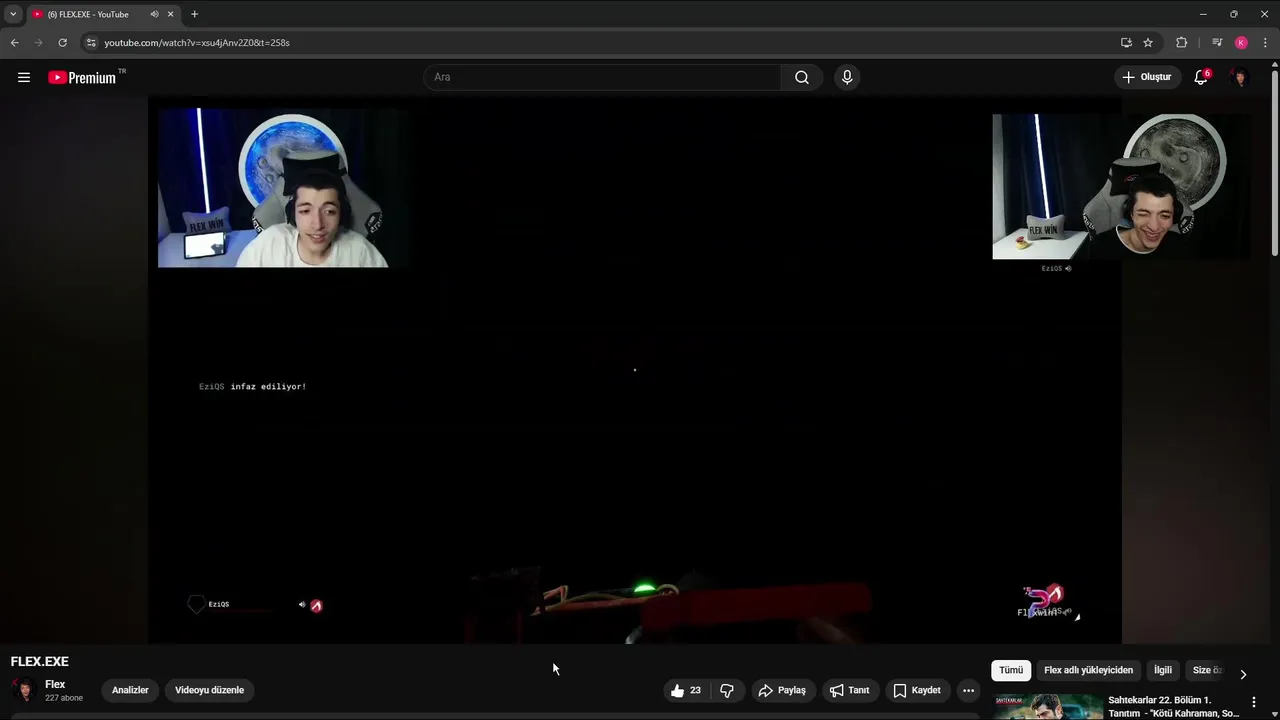Open options for Sahtekarlar suggested video
The height and width of the screenshot is (720, 1280).
click(x=1254, y=702)
